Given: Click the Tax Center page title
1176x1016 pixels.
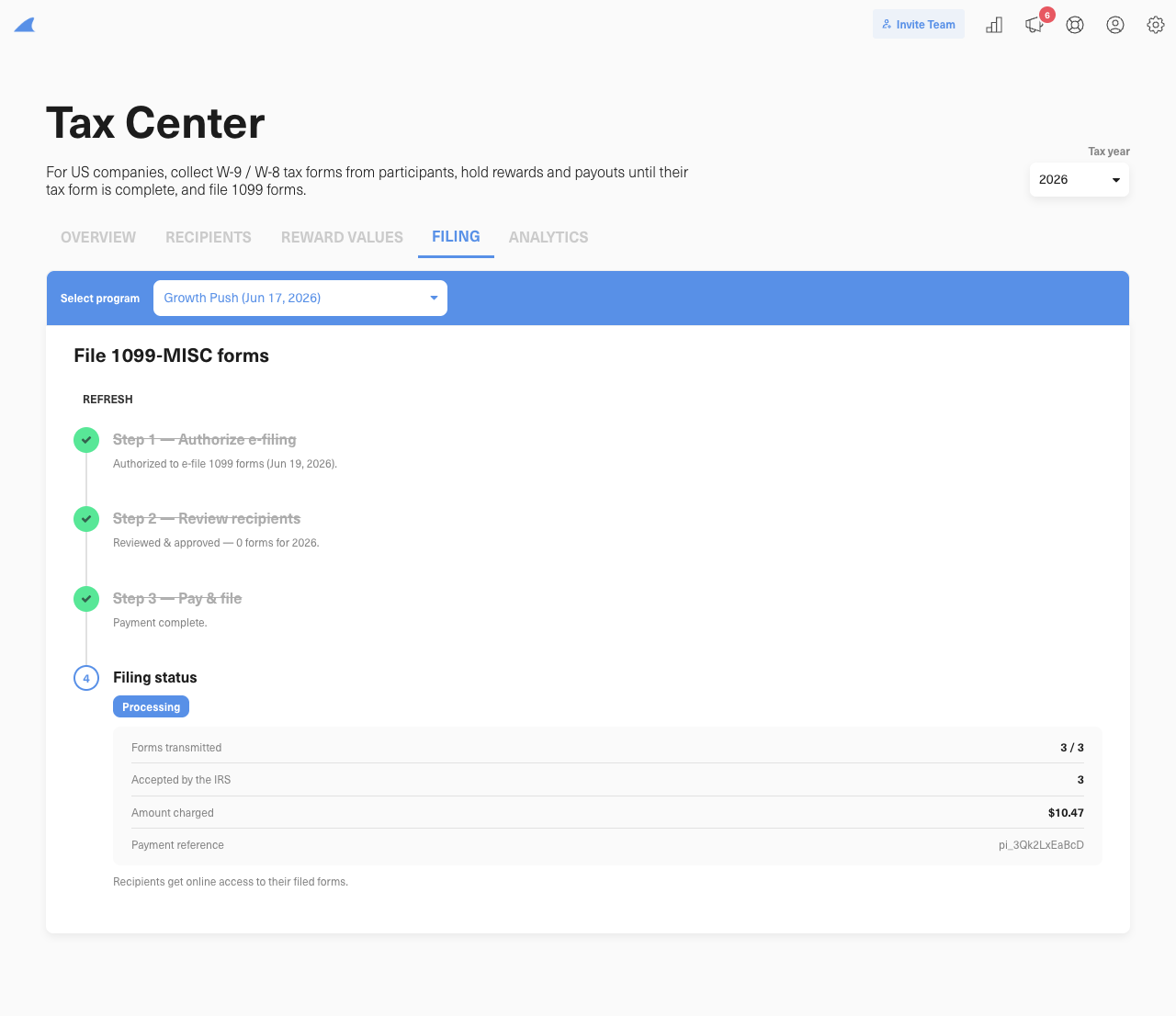Looking at the screenshot, I should 155,123.
